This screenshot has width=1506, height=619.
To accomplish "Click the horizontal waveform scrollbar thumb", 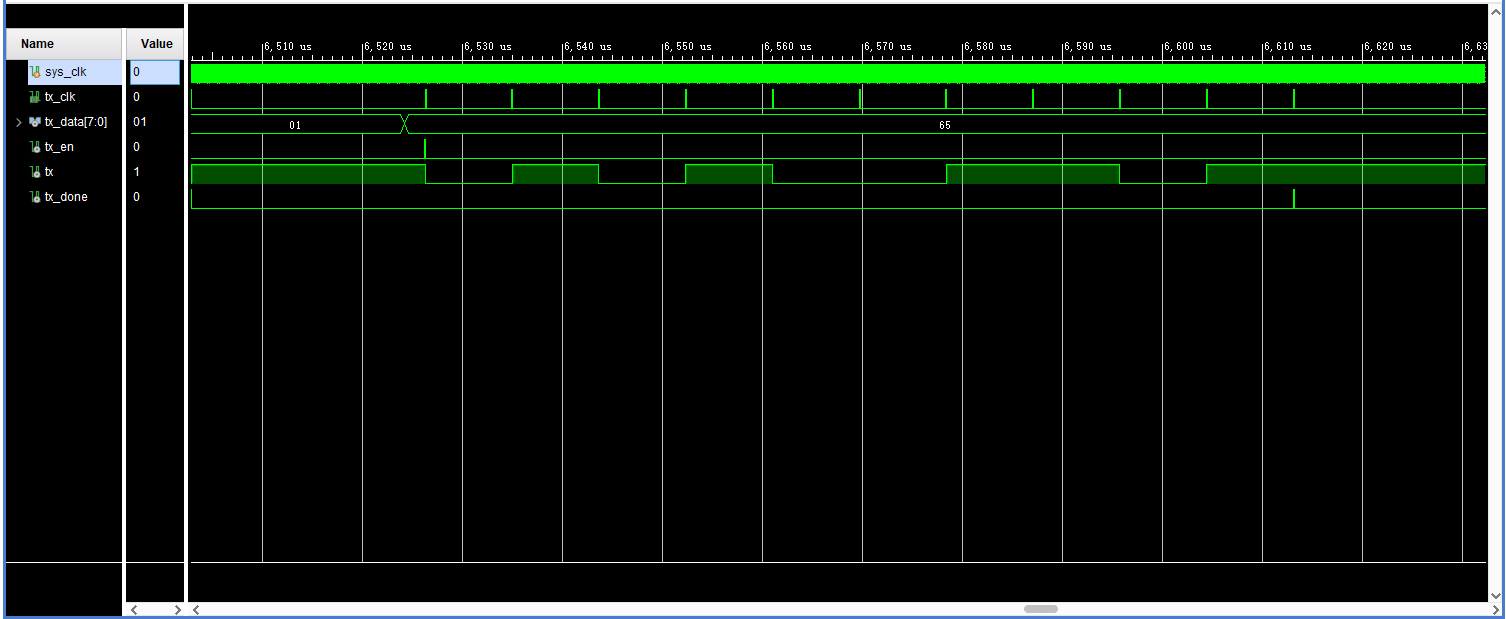I will [1041, 609].
